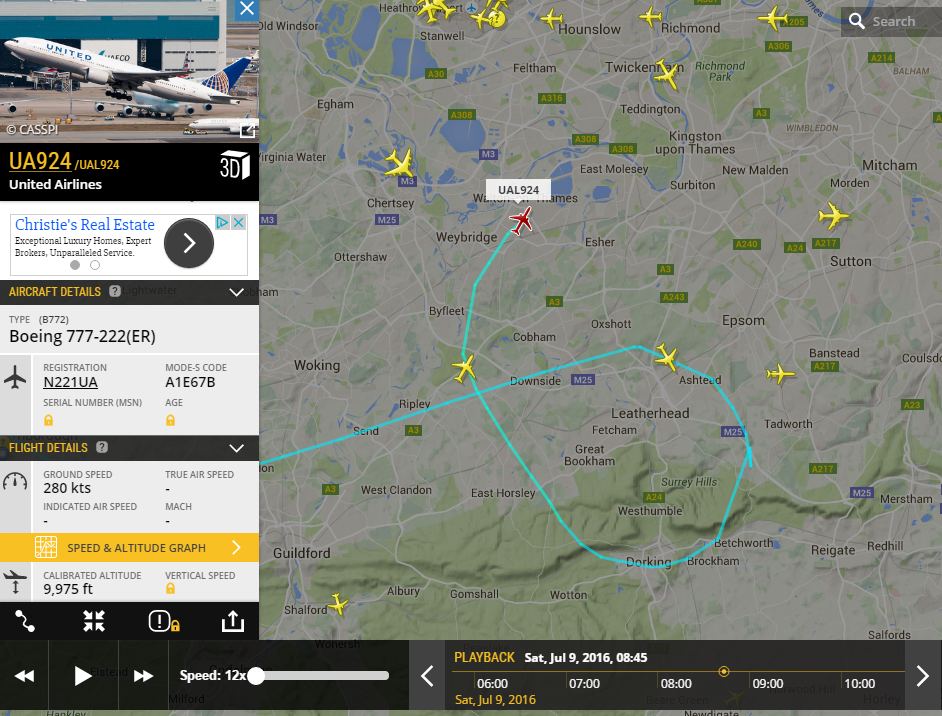The height and width of the screenshot is (716, 942).
Task: Click the flight route icon
Action: pos(25,621)
